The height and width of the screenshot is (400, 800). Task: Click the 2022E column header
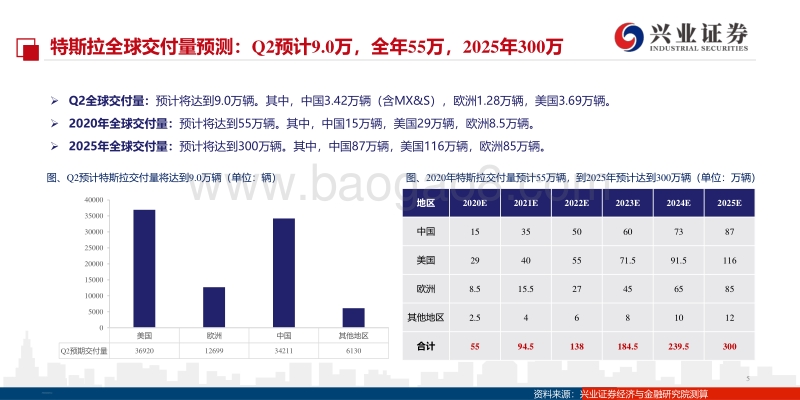[577, 203]
